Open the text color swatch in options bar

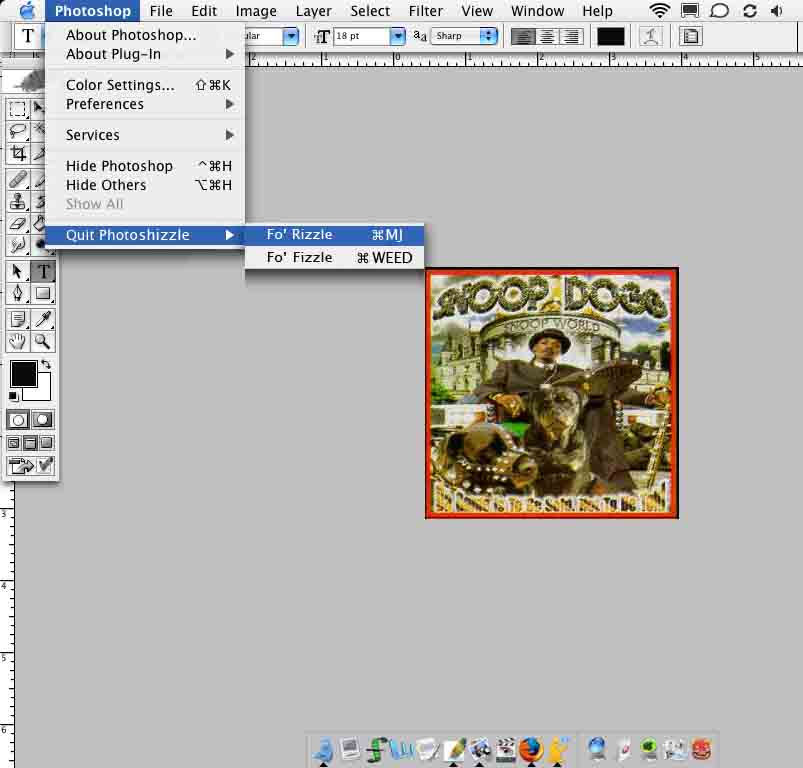point(610,36)
